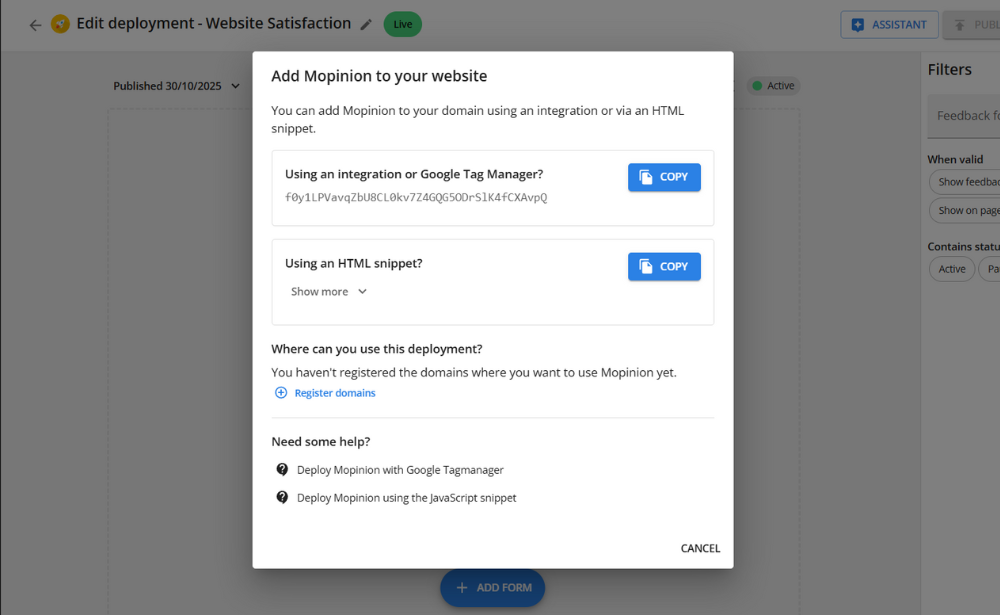Follow the Register domains link

[x=334, y=392]
